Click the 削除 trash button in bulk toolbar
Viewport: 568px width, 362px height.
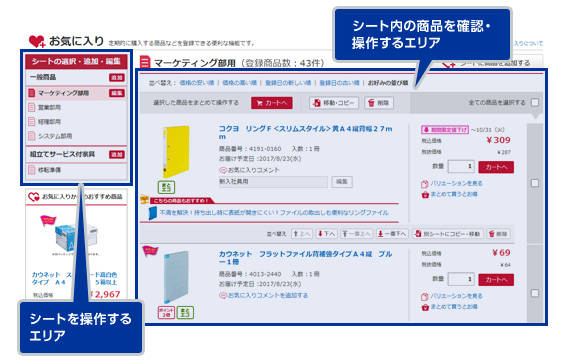pos(379,103)
